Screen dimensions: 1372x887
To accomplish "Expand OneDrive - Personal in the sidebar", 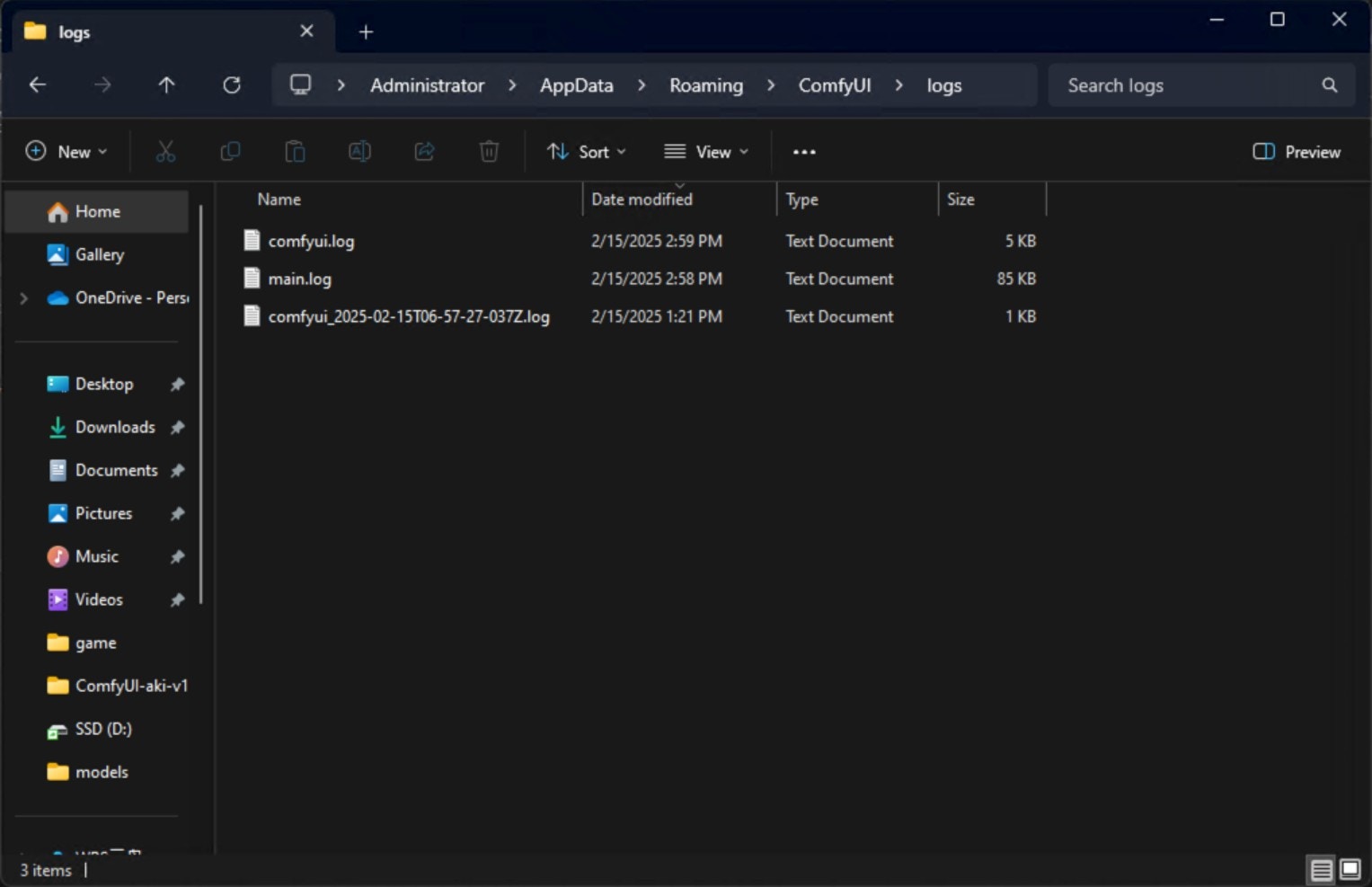I will pyautogui.click(x=22, y=297).
